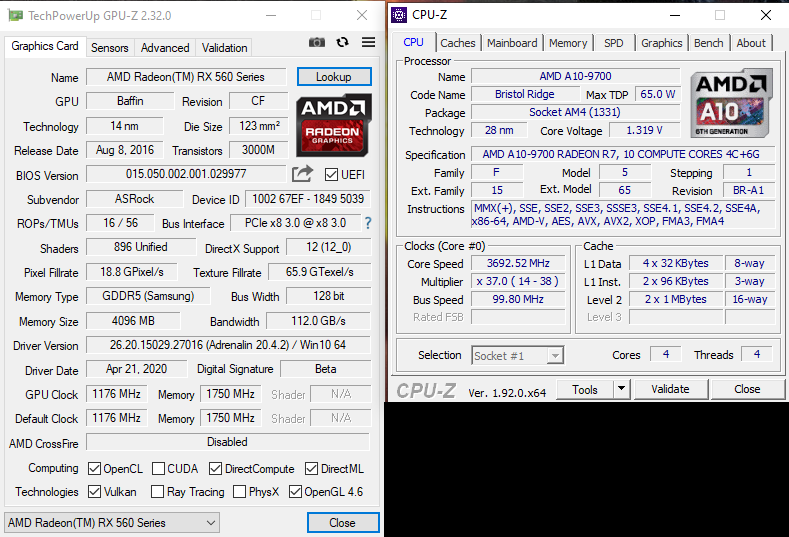
Task: Open the Caches tab in CPU-Z
Action: pos(457,43)
